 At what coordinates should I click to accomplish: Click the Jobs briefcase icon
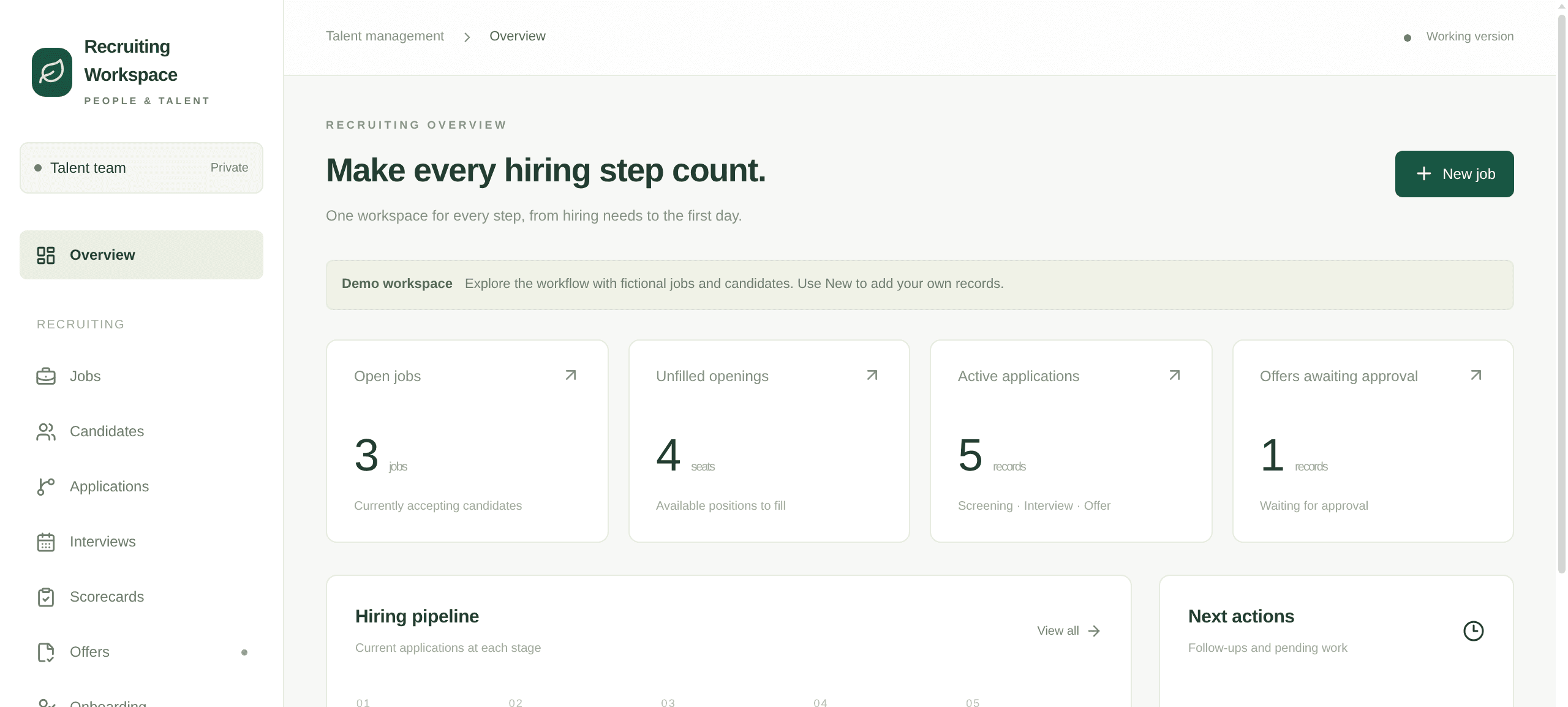click(x=46, y=376)
